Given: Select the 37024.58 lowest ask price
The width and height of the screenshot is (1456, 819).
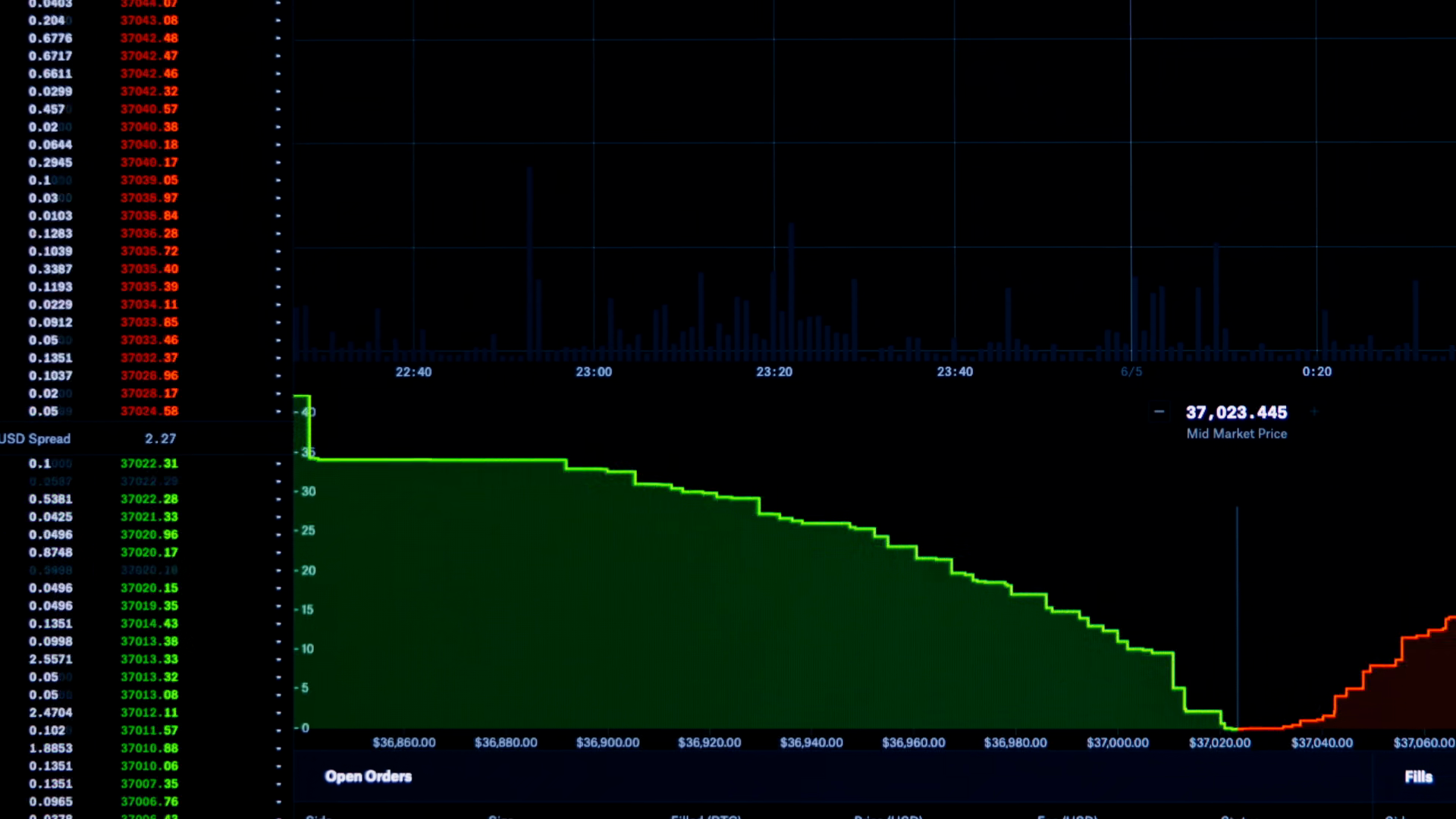Looking at the screenshot, I should 149,411.
